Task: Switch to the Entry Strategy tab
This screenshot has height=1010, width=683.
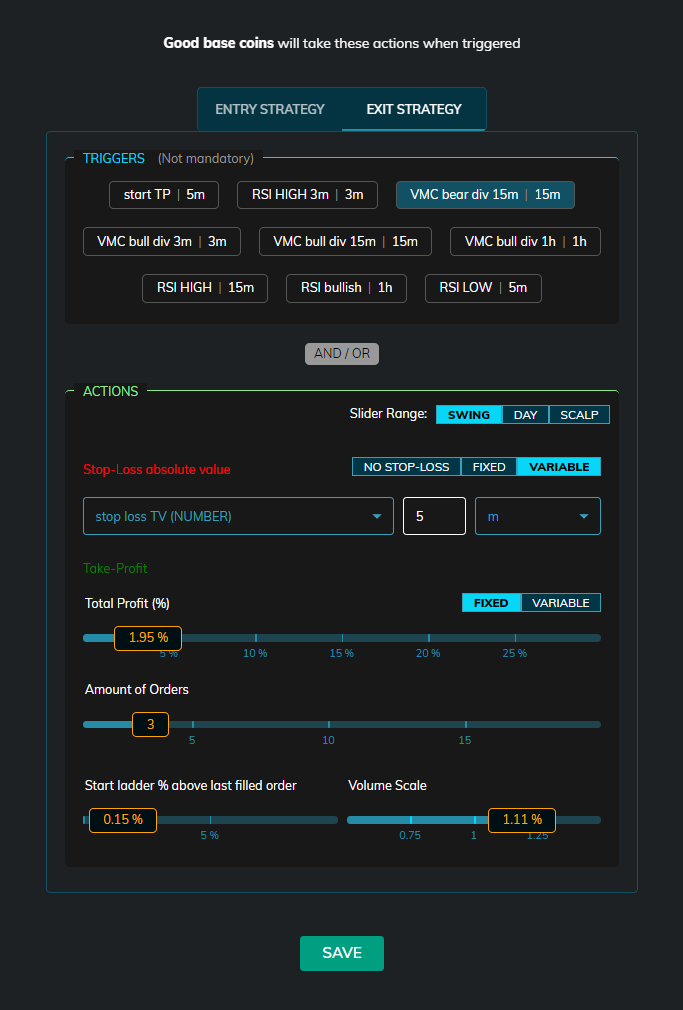Action: pyautogui.click(x=270, y=109)
